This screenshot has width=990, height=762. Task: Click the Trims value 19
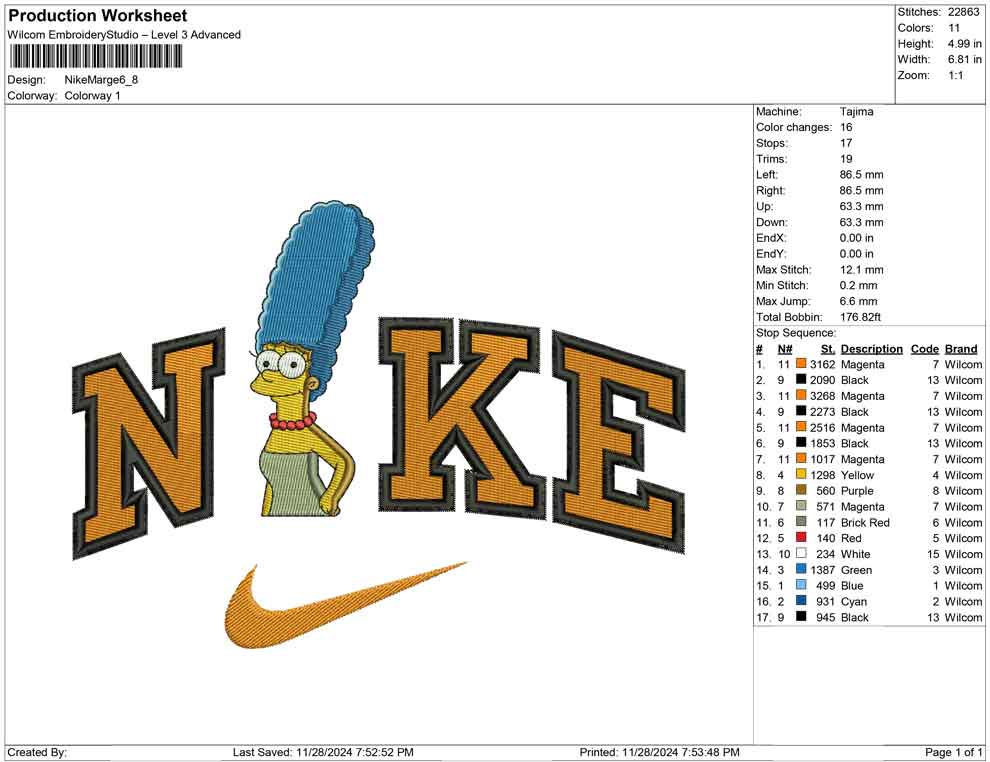click(x=845, y=159)
